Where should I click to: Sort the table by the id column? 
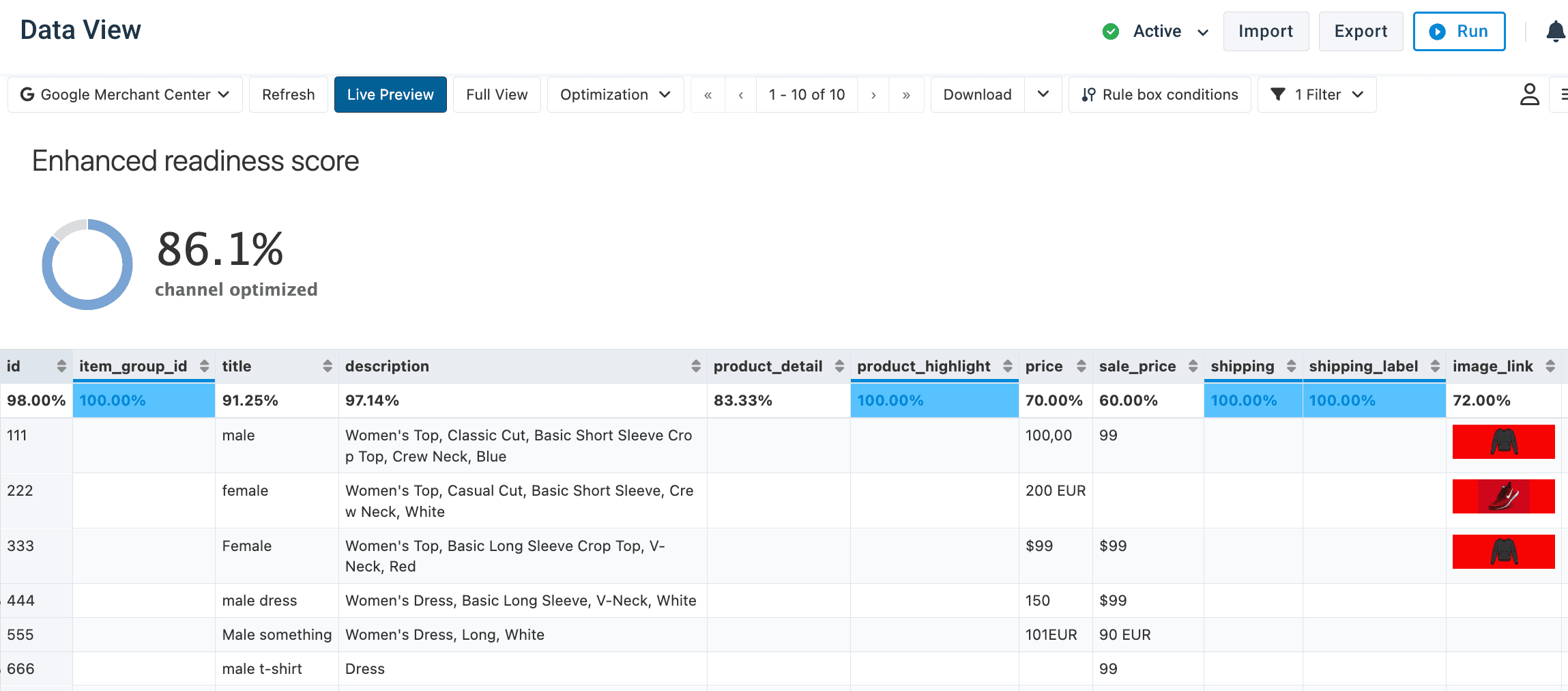click(61, 366)
